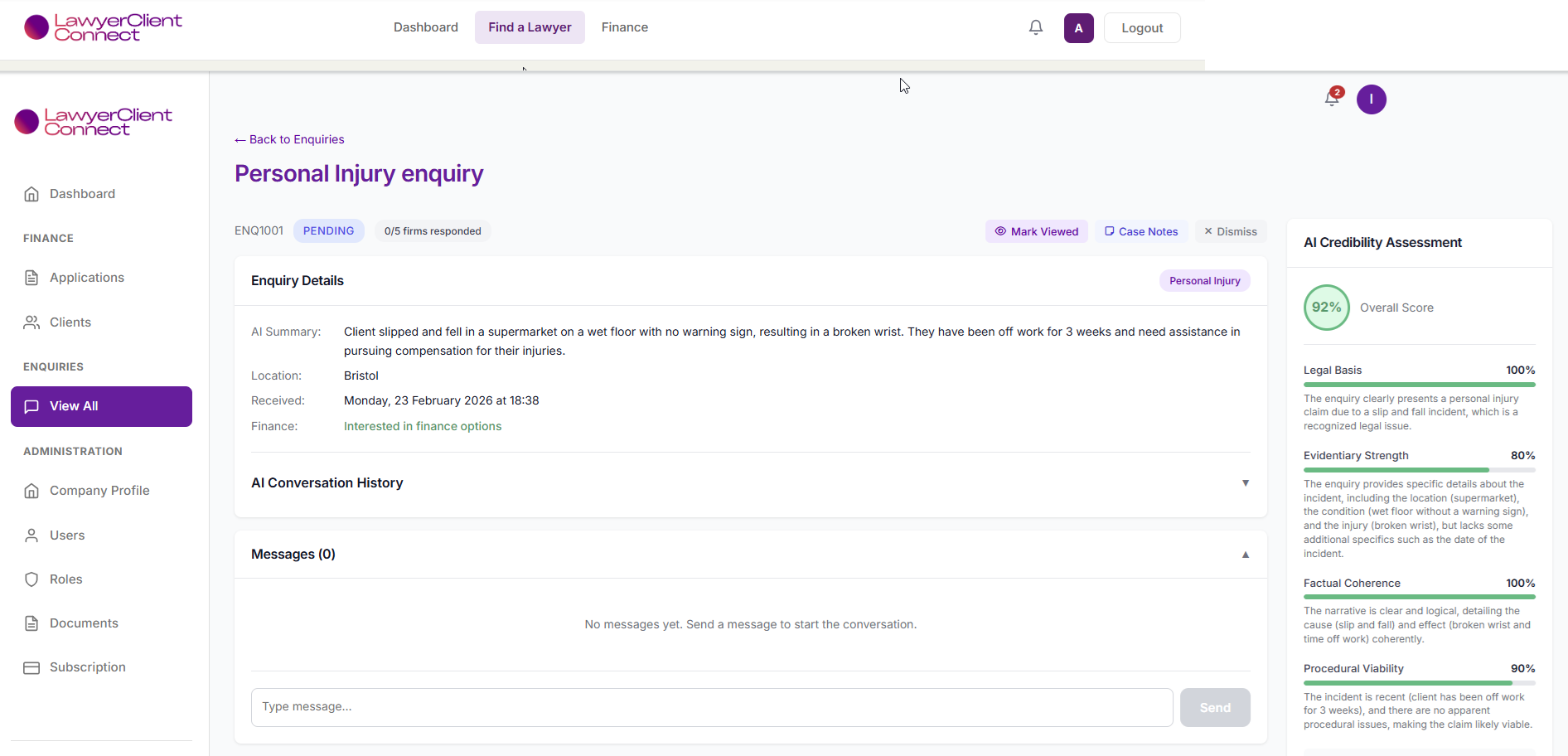The image size is (1568, 756).
Task: Click the Roles shield icon
Action: [31, 579]
